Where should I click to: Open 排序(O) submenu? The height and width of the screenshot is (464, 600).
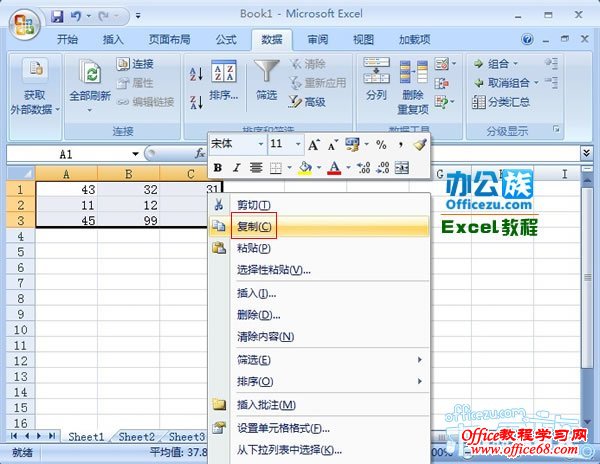319,381
